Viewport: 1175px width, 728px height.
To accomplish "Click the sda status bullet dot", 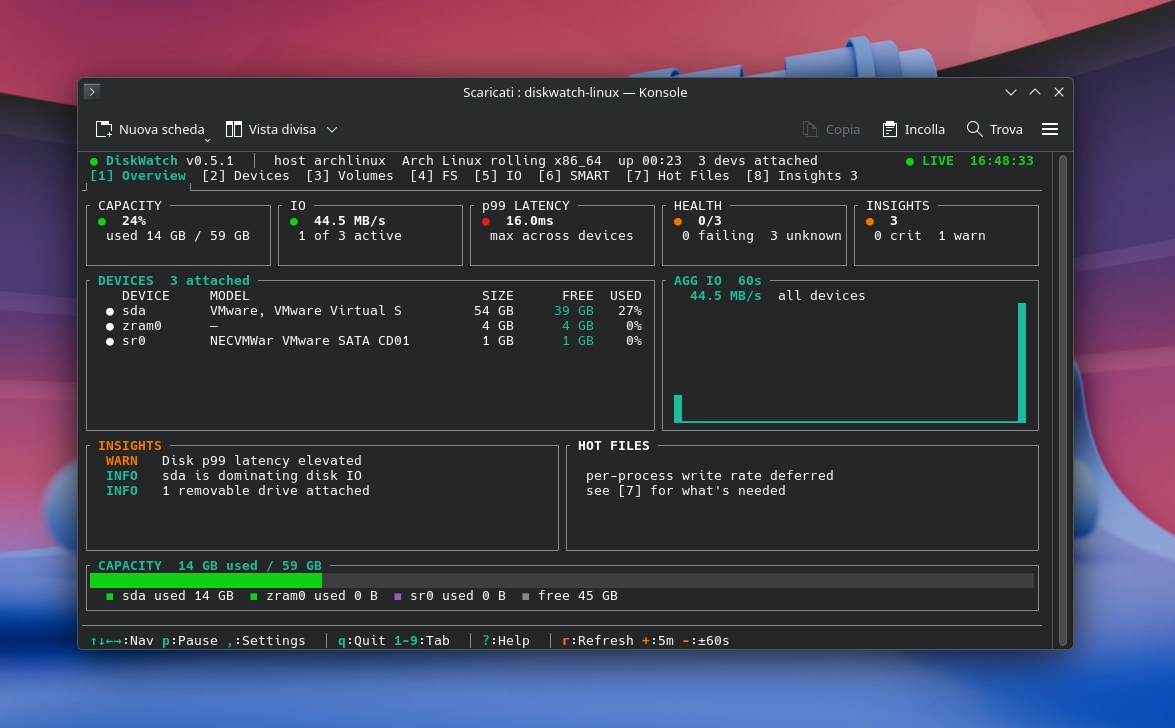I will click(109, 311).
